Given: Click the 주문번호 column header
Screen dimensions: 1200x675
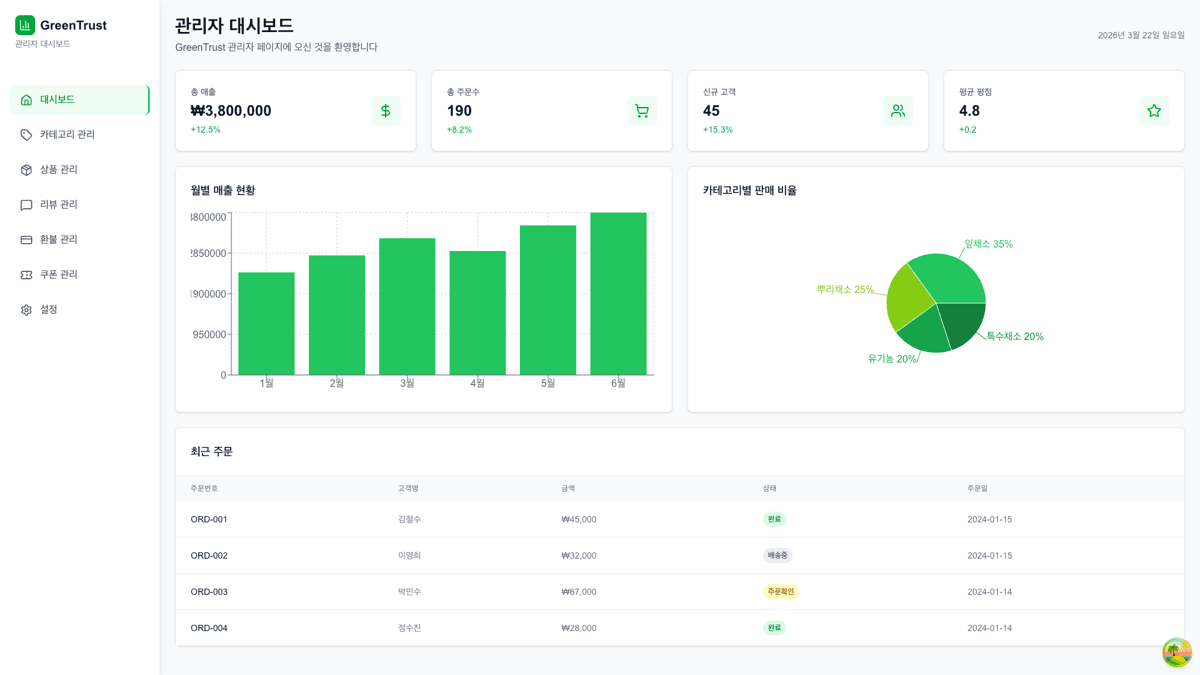Looking at the screenshot, I should [204, 489].
